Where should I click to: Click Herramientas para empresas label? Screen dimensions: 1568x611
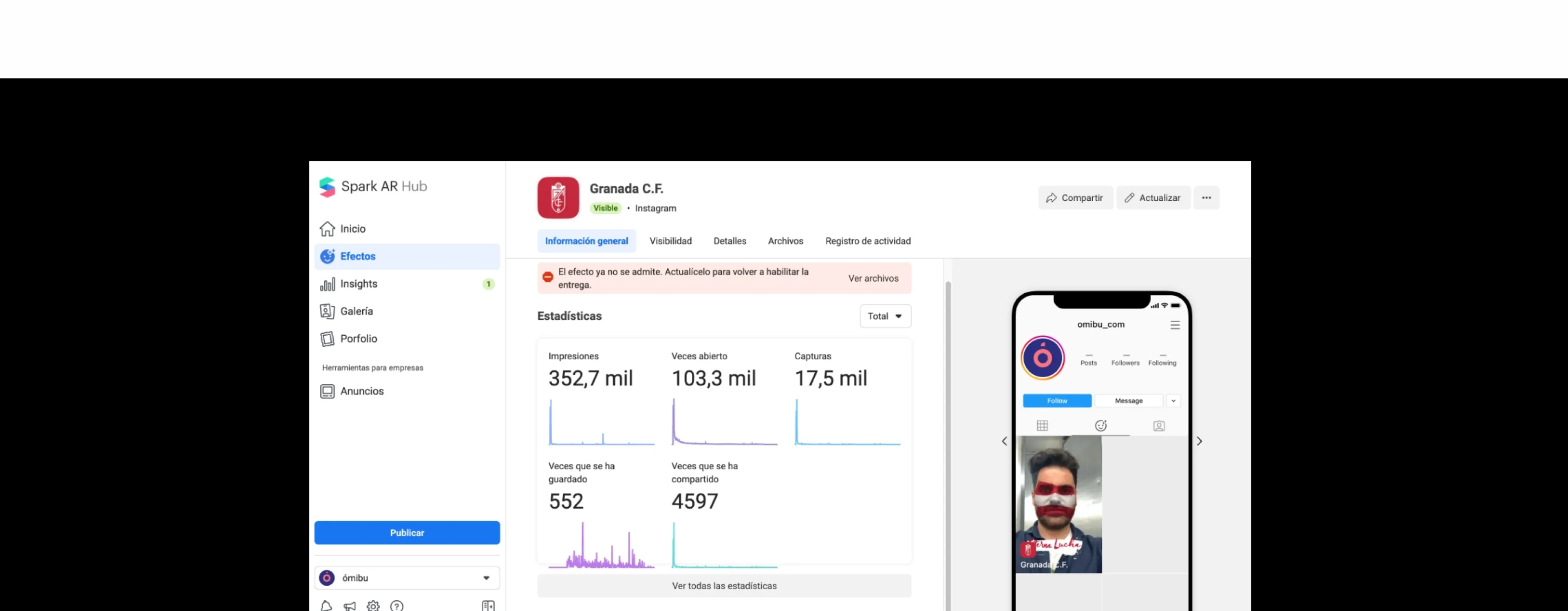point(372,368)
